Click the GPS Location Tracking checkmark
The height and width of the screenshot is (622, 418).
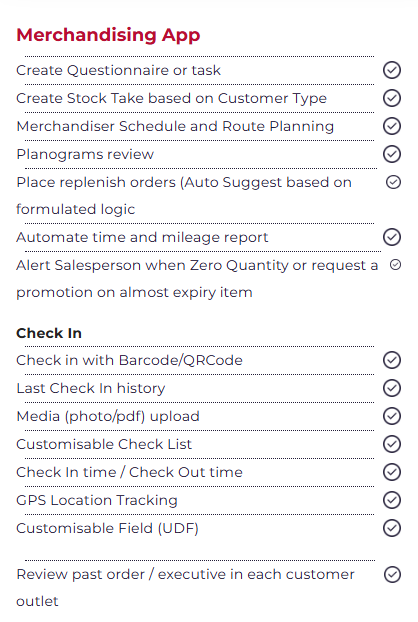(392, 500)
